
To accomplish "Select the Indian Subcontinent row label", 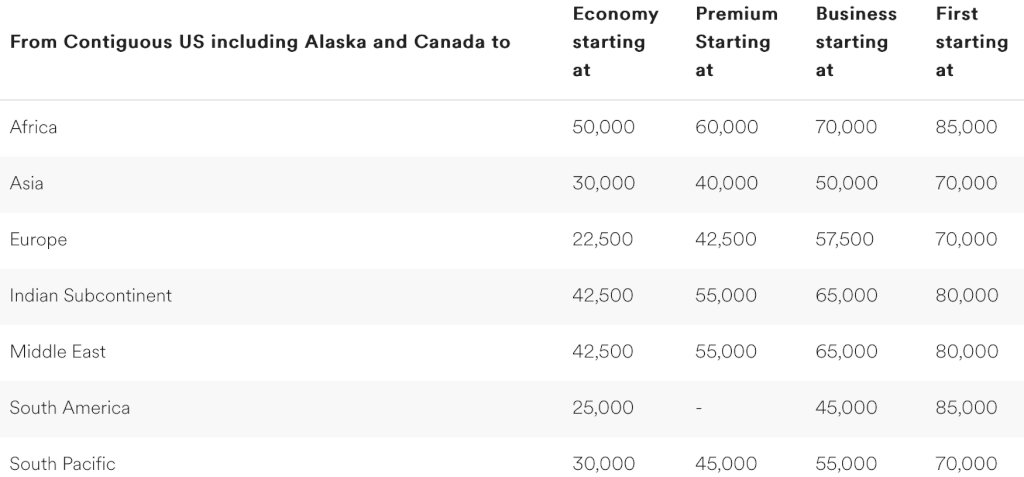I will coord(91,295).
